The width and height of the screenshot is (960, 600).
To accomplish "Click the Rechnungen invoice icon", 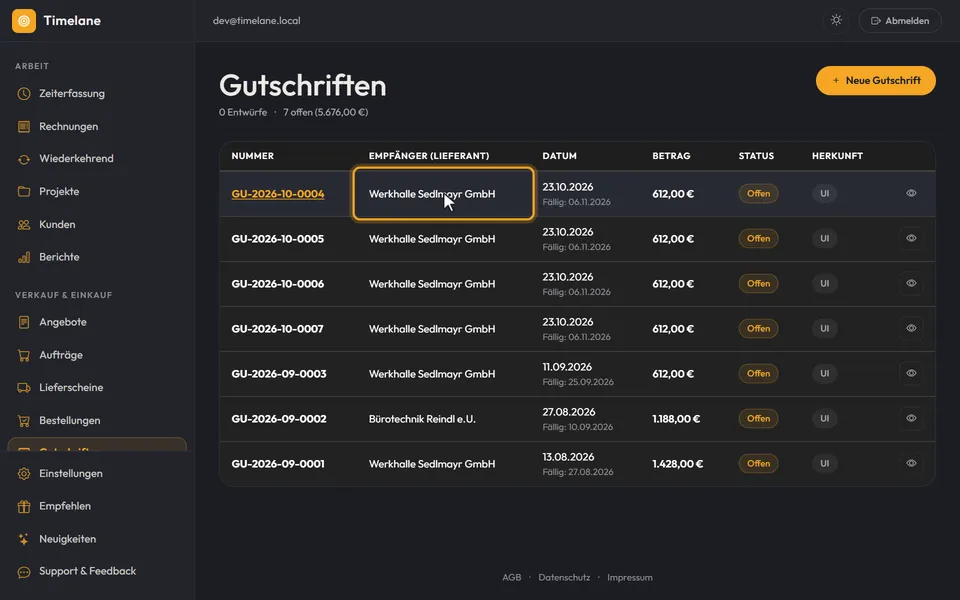I will 24,127.
